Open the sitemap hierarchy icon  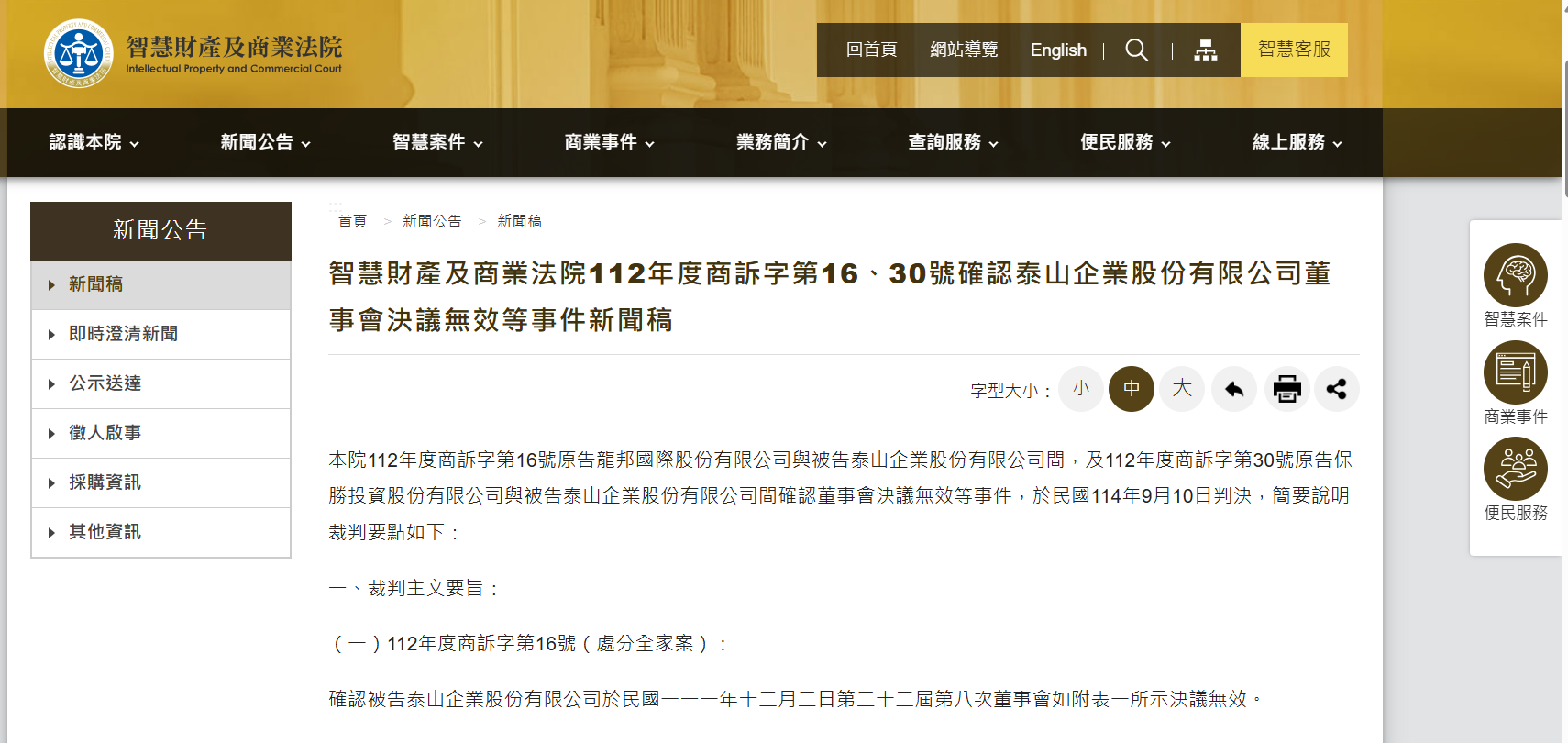1206,50
